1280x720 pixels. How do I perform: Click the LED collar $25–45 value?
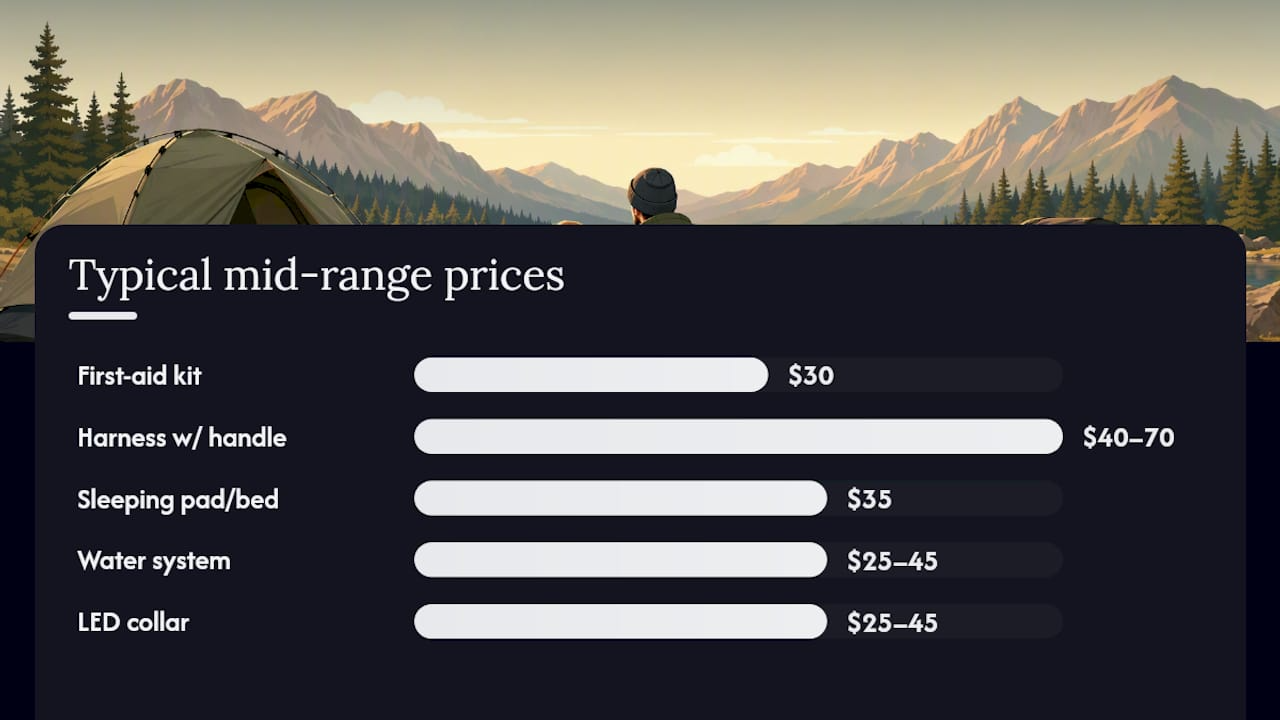[892, 624]
